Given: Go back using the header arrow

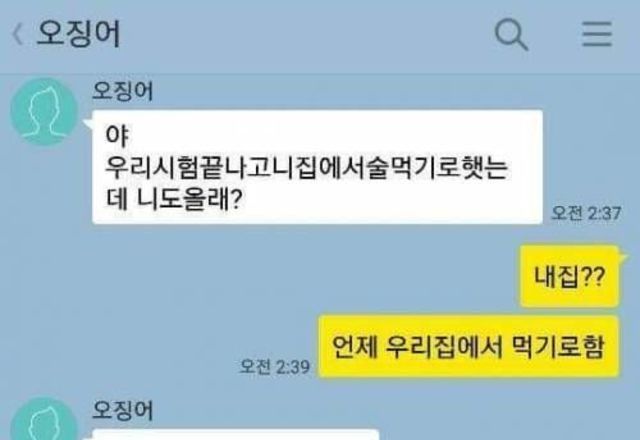Looking at the screenshot, I should pyautogui.click(x=17, y=34).
